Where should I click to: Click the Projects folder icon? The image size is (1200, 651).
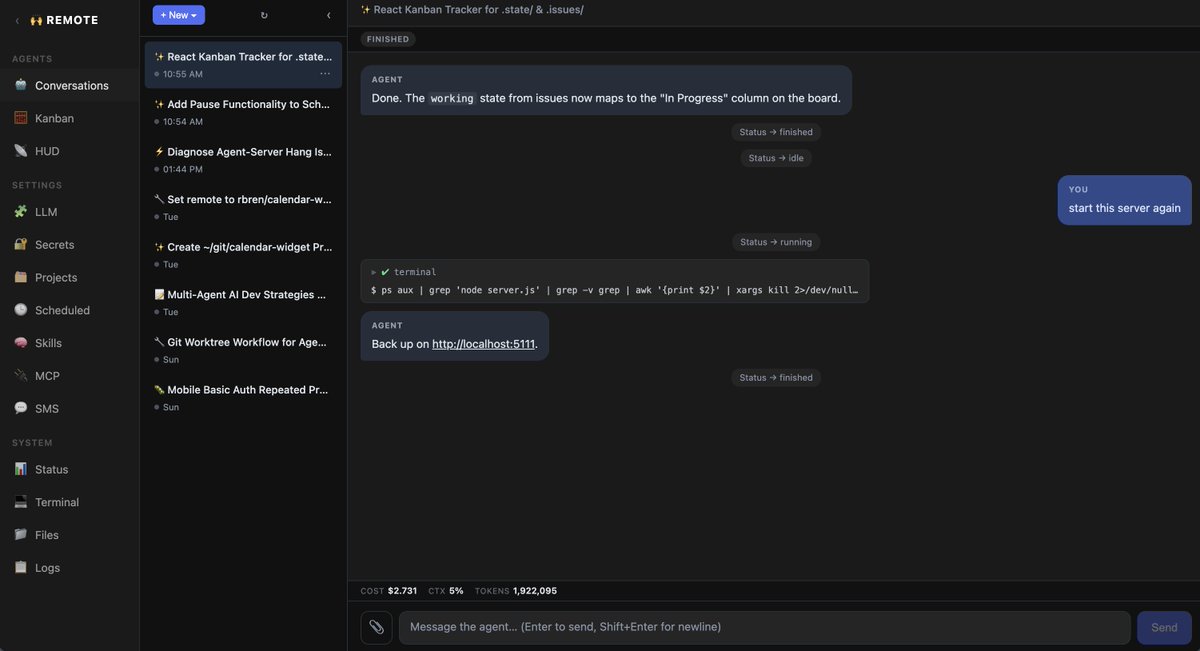(x=20, y=277)
